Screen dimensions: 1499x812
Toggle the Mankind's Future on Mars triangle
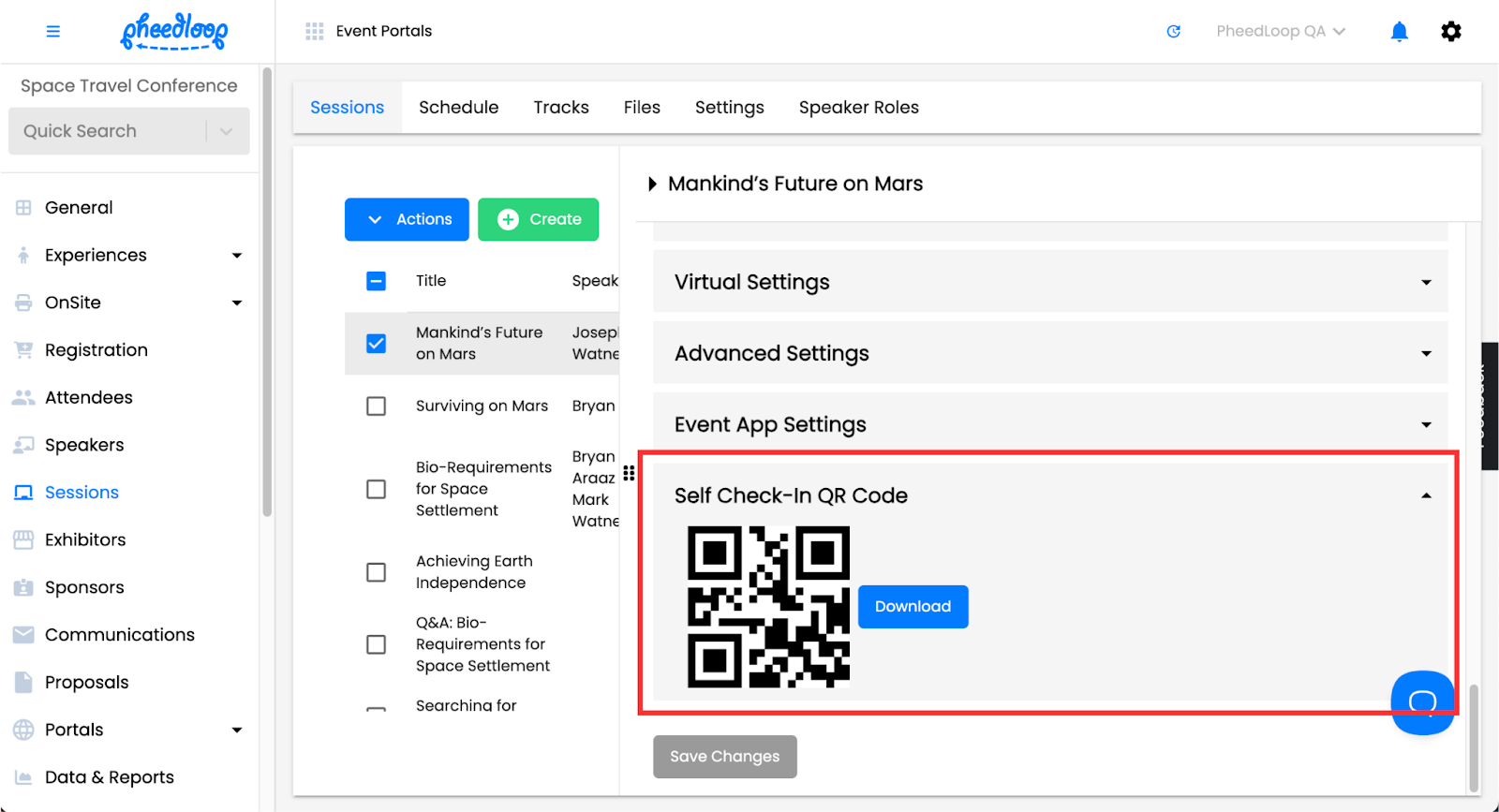(652, 185)
